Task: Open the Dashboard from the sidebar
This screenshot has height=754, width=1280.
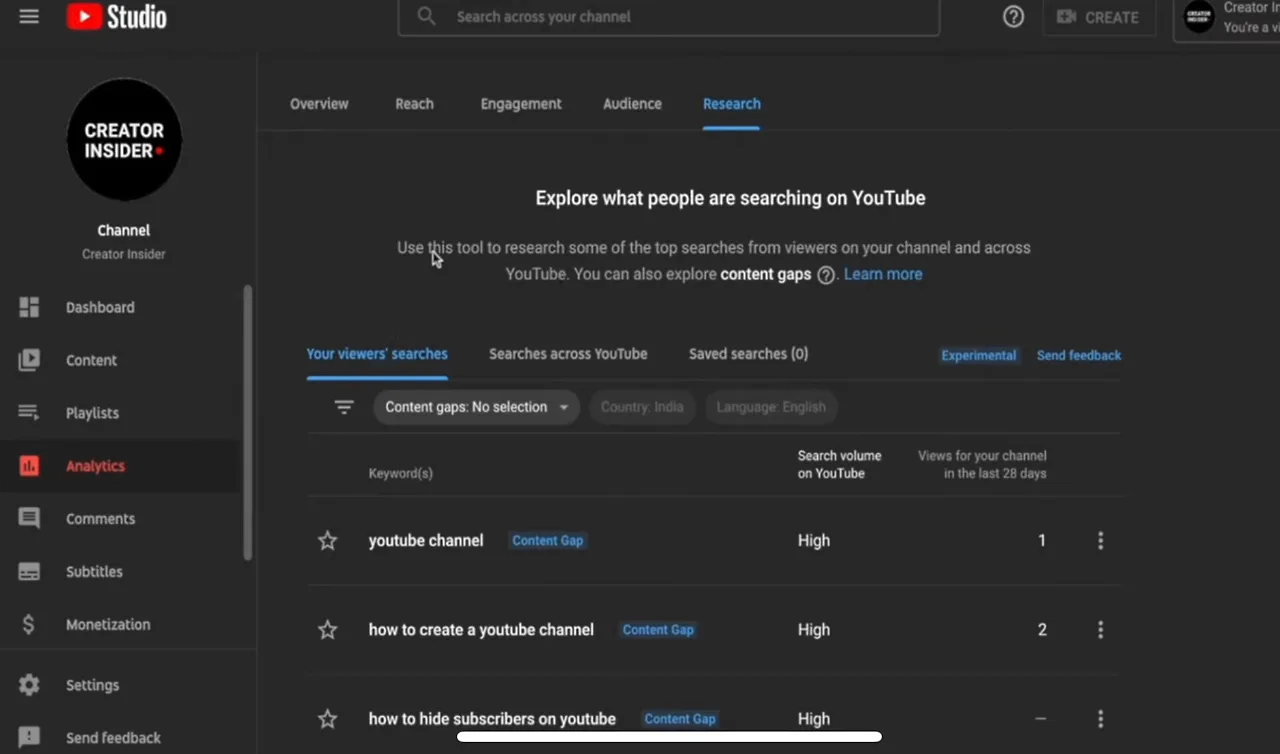Action: pyautogui.click(x=100, y=307)
